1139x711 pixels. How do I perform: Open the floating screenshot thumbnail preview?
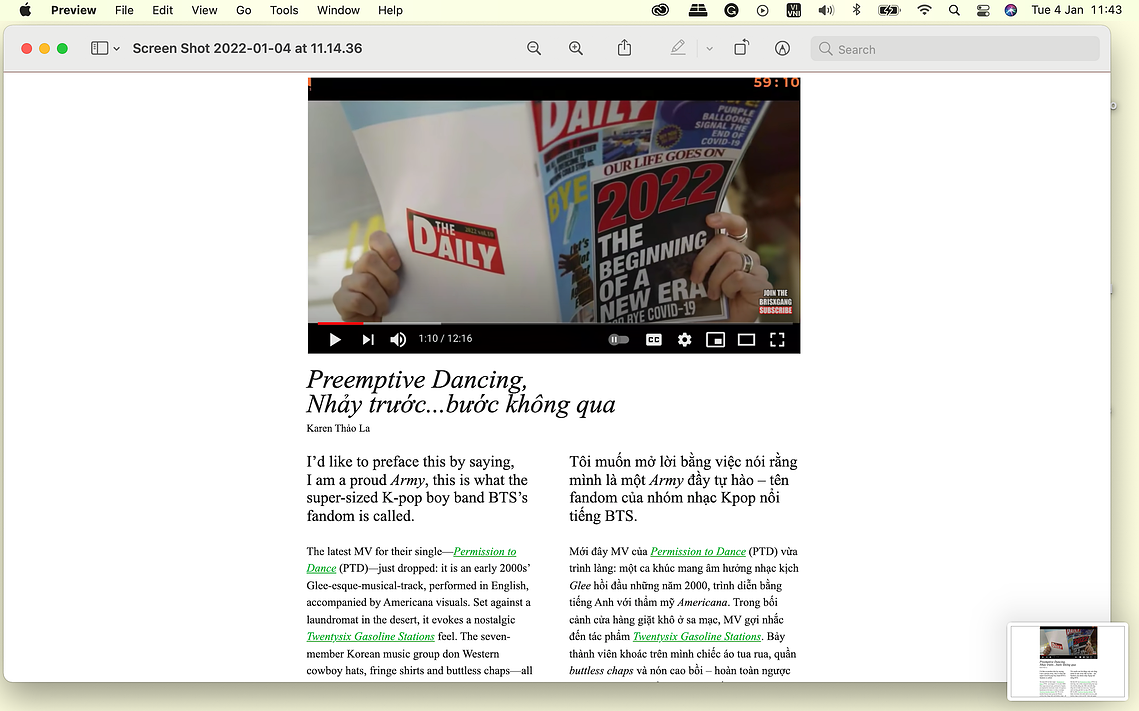pyautogui.click(x=1068, y=661)
